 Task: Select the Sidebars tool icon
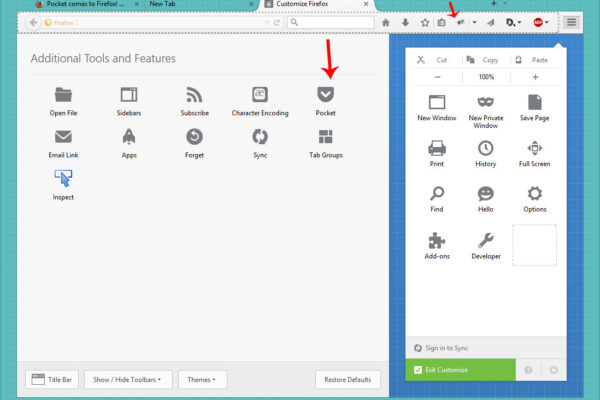coord(129,95)
